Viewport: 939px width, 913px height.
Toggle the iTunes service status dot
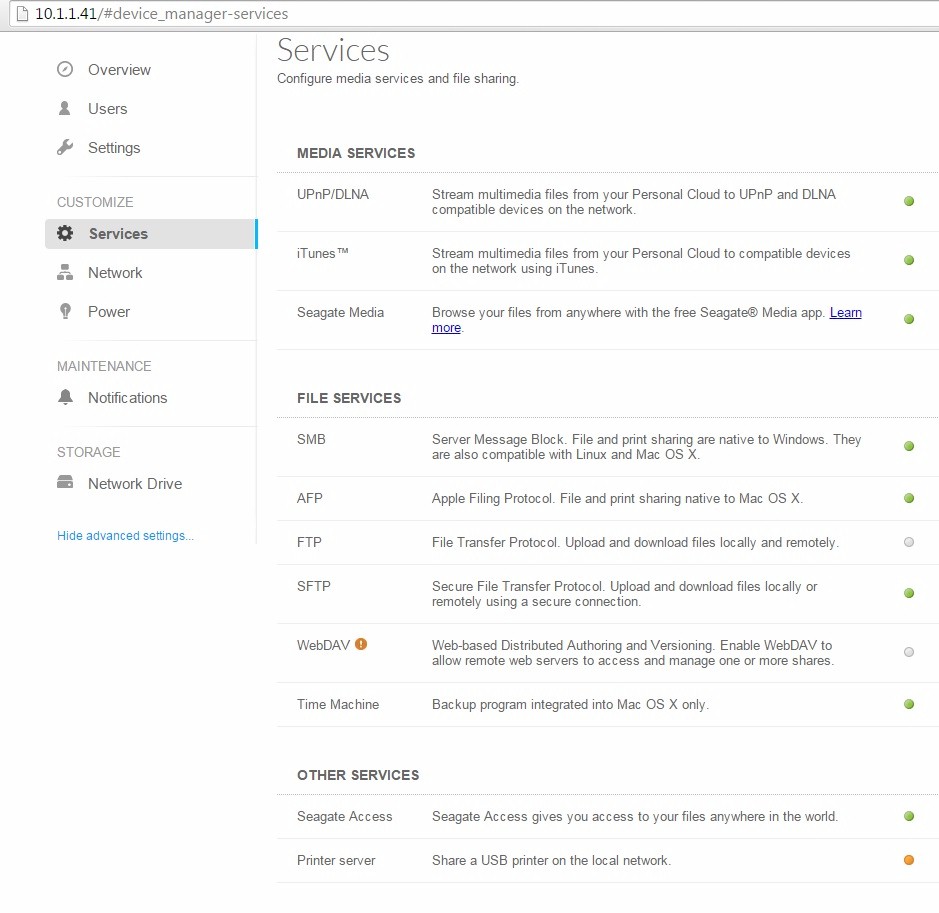pyautogui.click(x=908, y=260)
